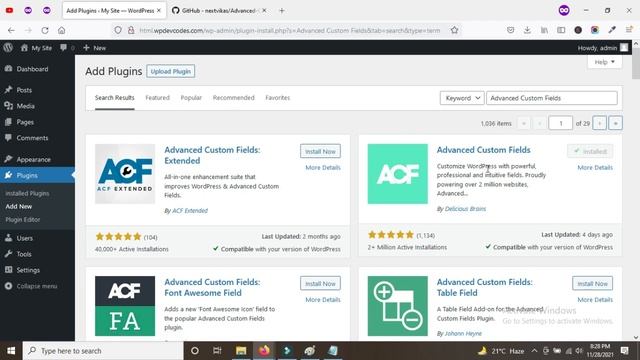Open Task View on the taskbar
Viewport: 640px width, 360px height.
(x=217, y=351)
